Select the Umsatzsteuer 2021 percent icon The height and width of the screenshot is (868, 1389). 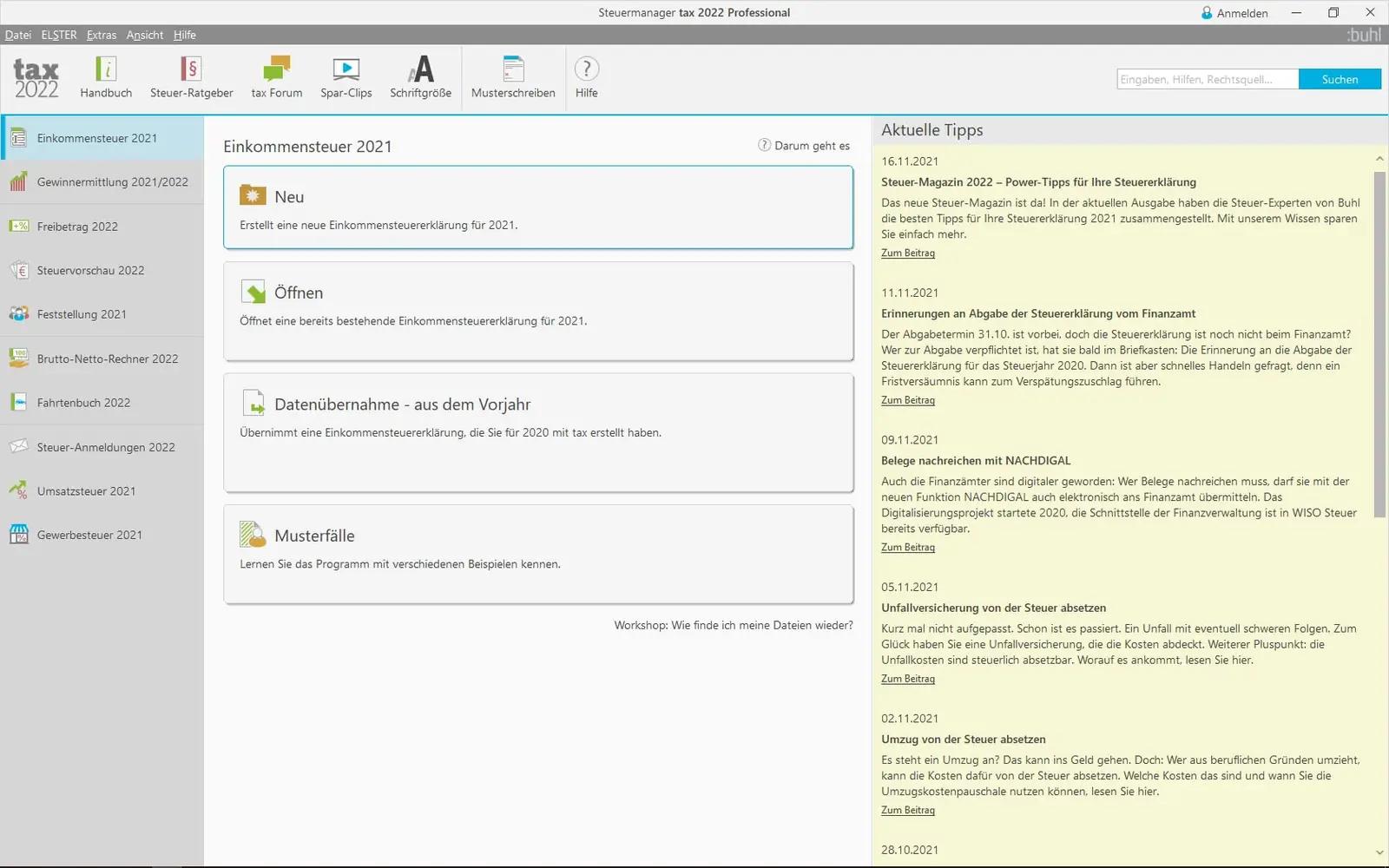click(x=18, y=491)
